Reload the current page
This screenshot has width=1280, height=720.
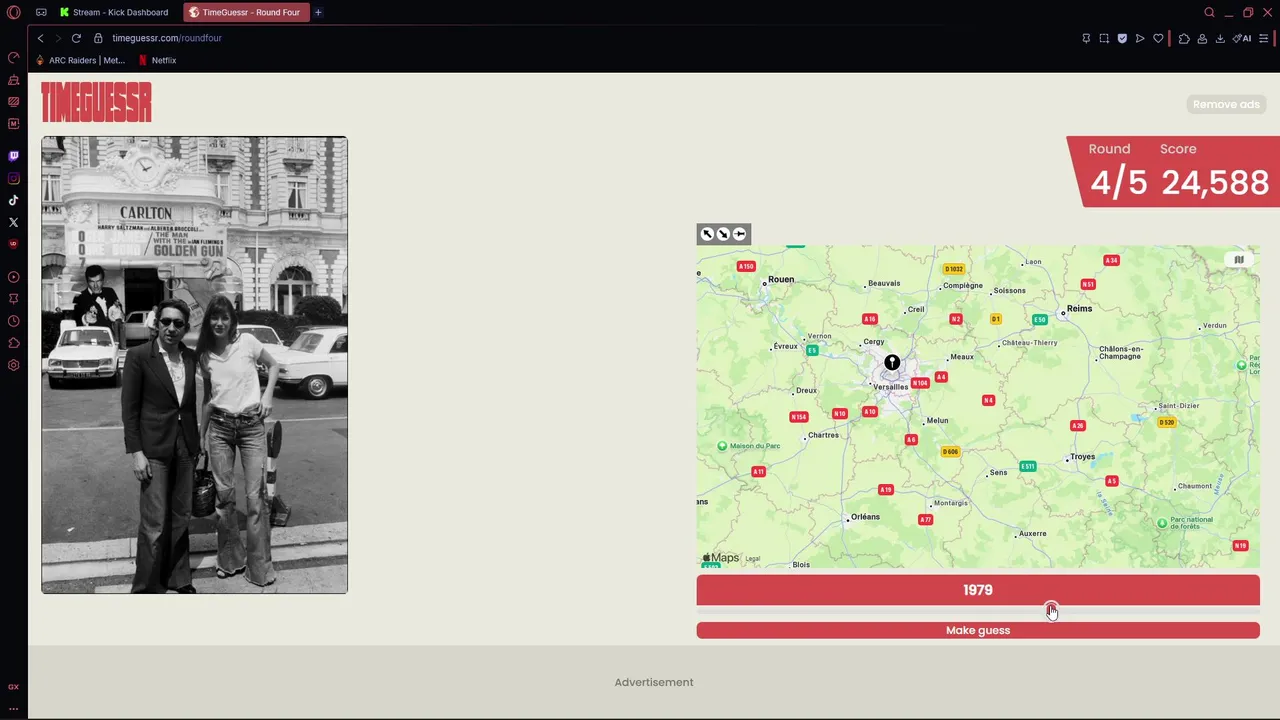[76, 38]
